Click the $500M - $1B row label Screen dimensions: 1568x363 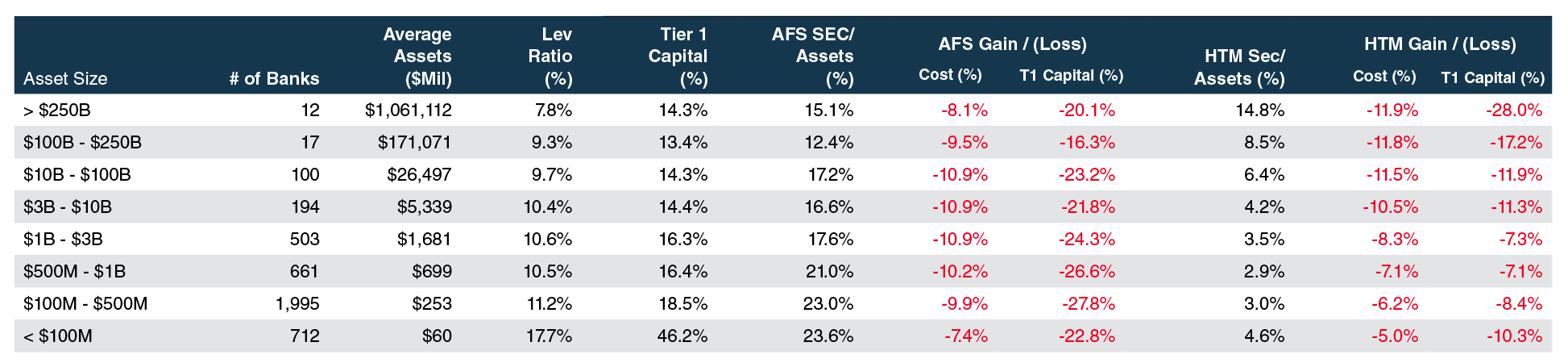point(74,272)
